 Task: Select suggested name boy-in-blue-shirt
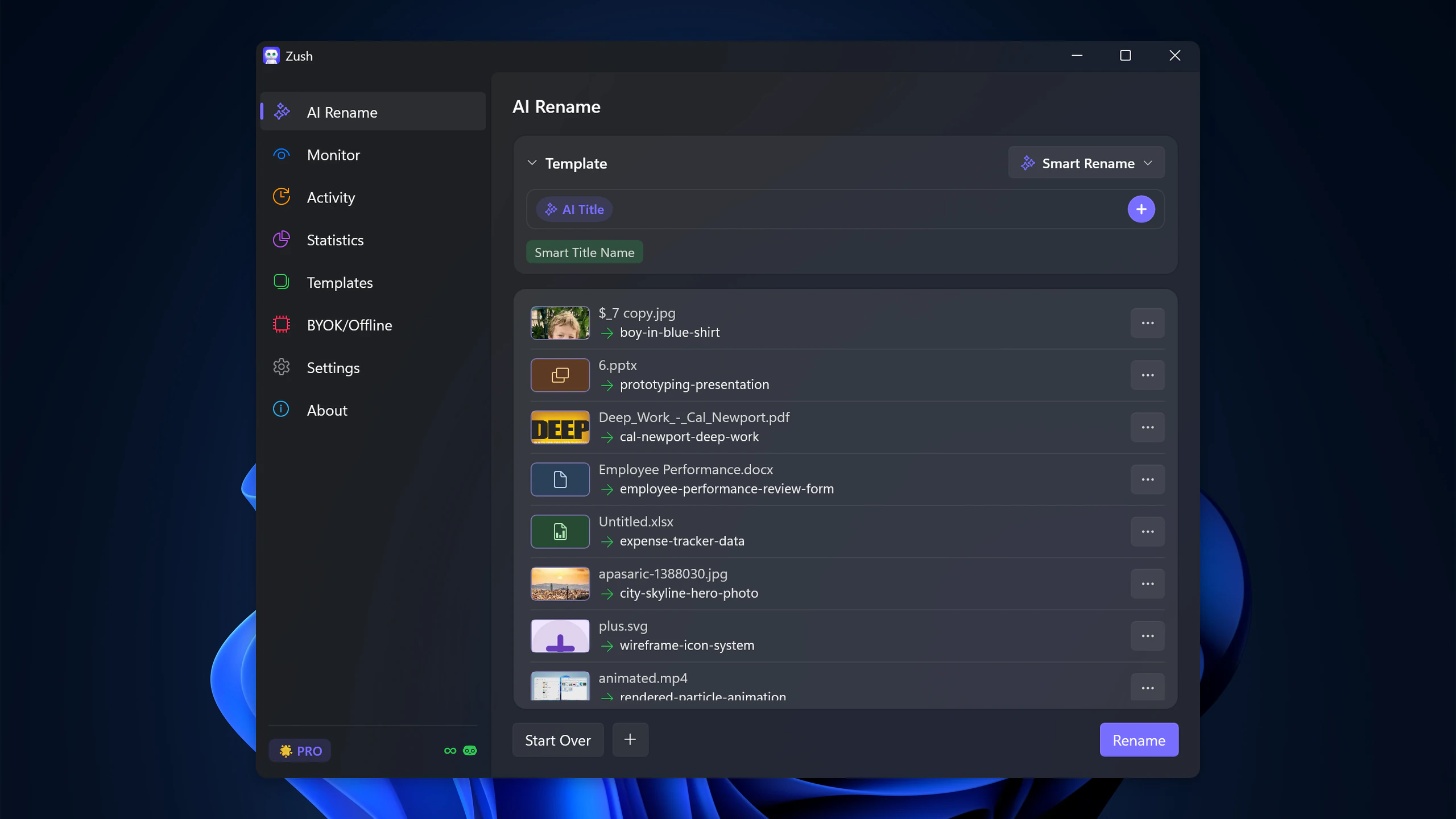(x=669, y=332)
